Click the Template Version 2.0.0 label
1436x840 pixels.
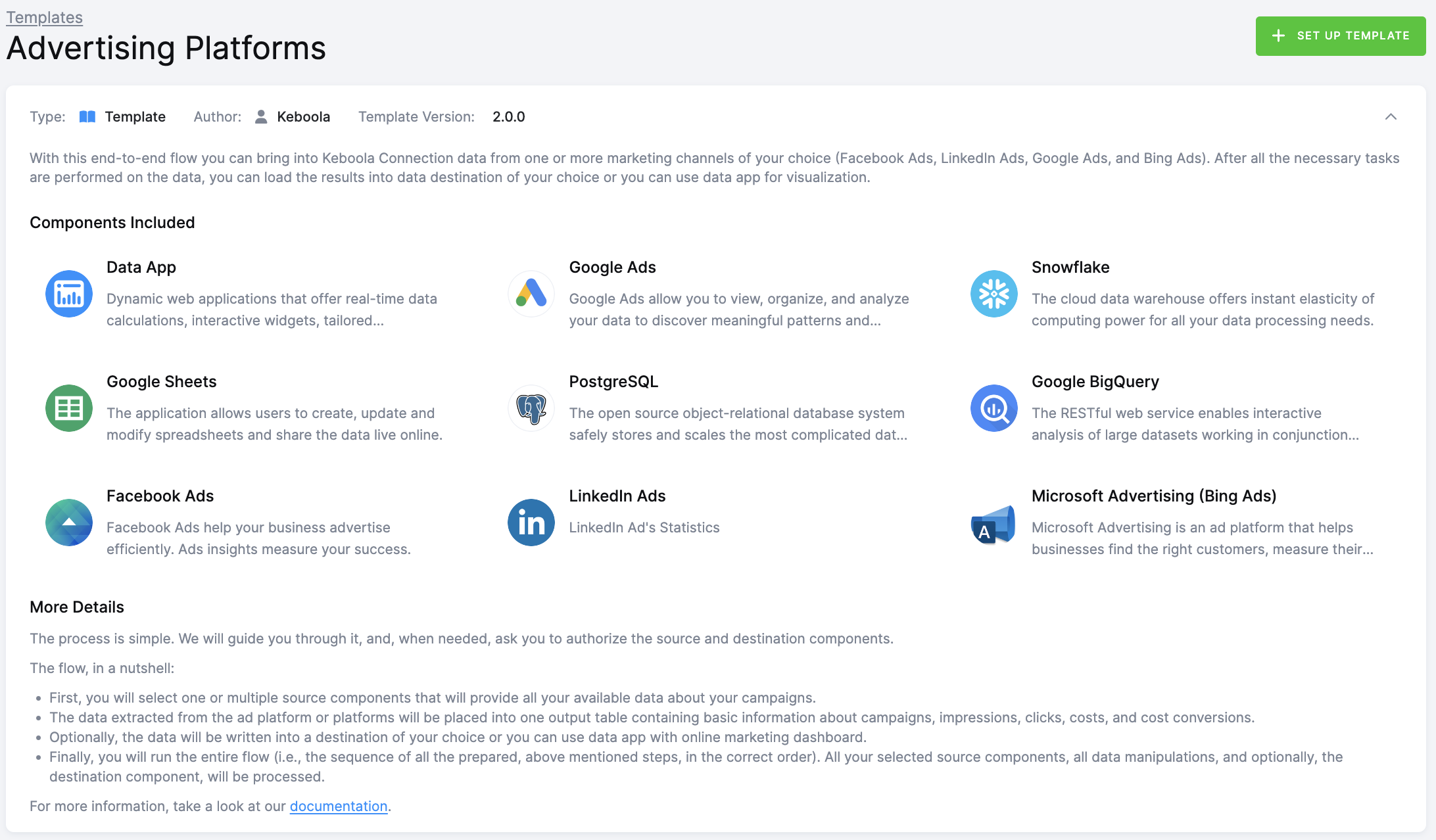(x=508, y=116)
